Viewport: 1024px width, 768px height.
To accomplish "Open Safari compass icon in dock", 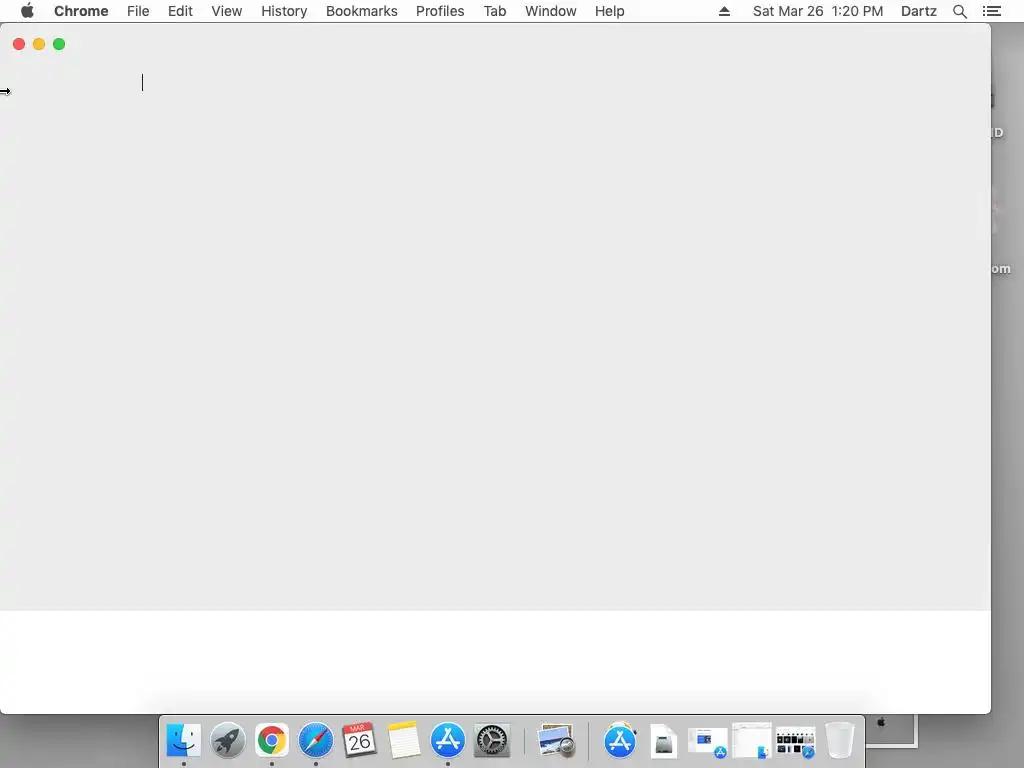I will tap(315, 741).
